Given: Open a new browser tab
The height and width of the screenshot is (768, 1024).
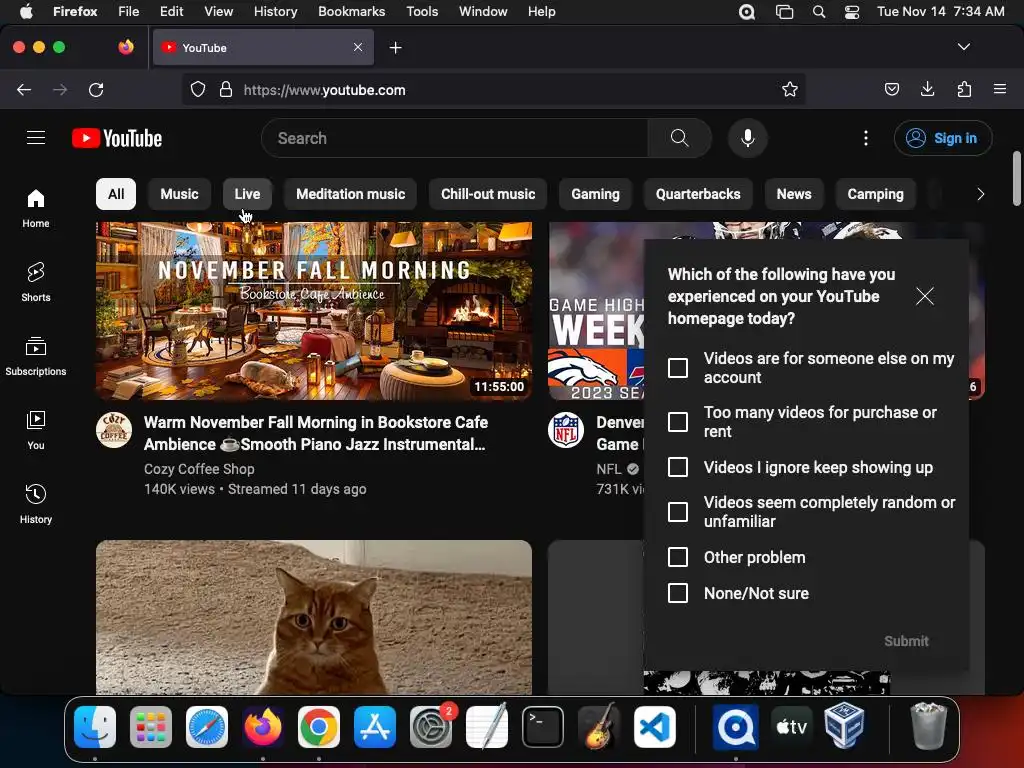Looking at the screenshot, I should pos(395,48).
